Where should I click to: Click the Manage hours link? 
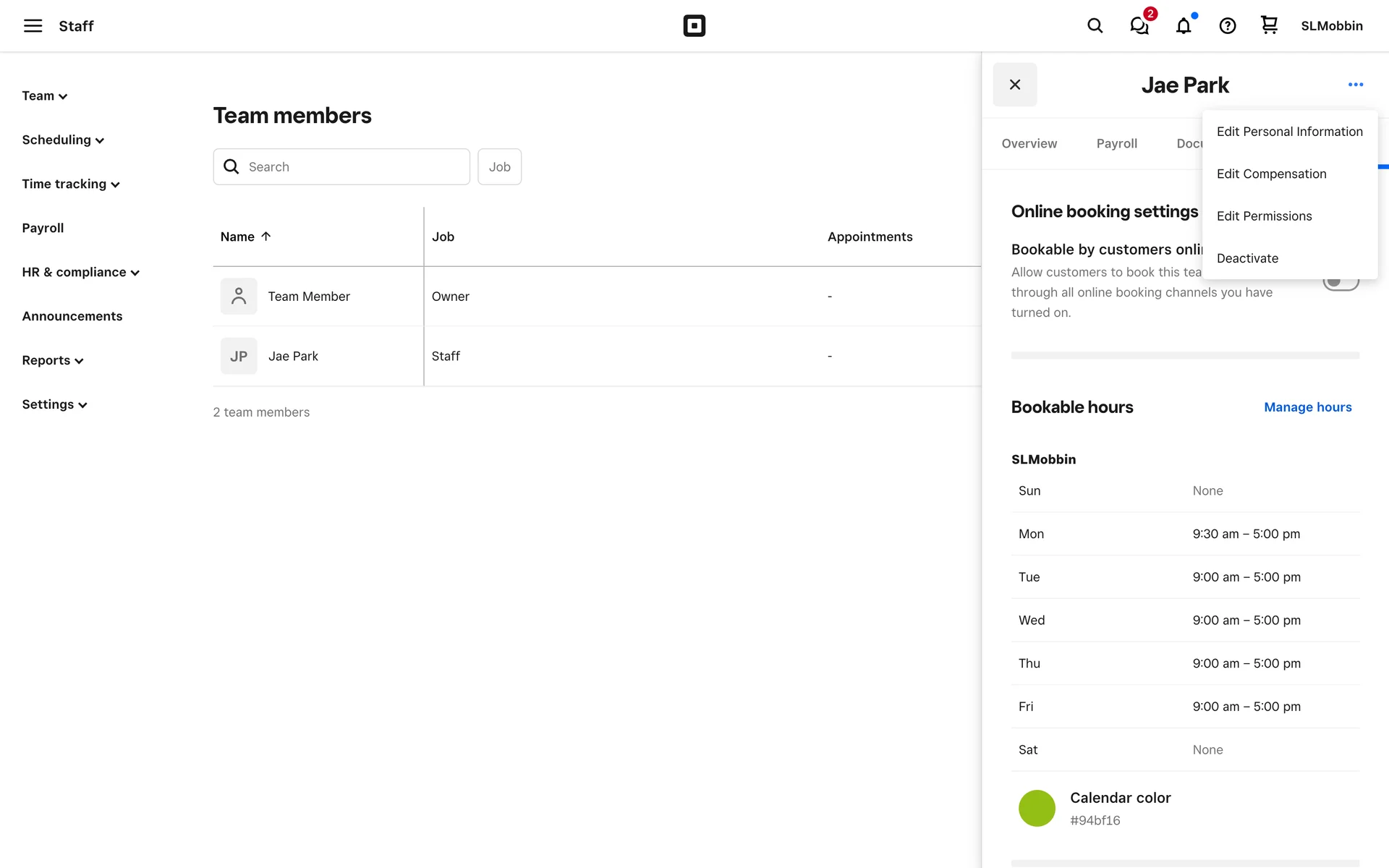(1307, 407)
